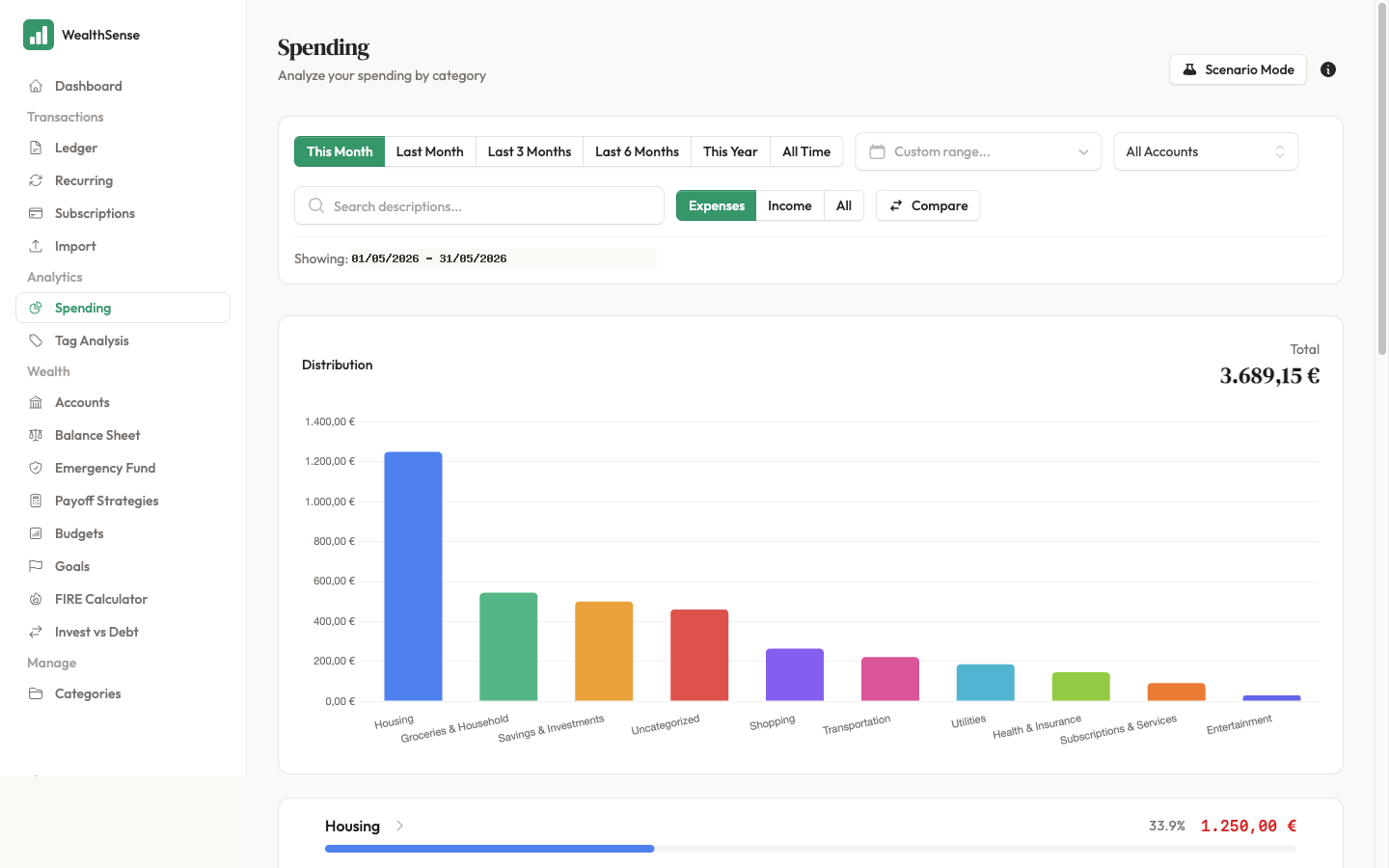This screenshot has width=1389, height=868.
Task: Click the Scenario Mode button
Action: point(1238,69)
